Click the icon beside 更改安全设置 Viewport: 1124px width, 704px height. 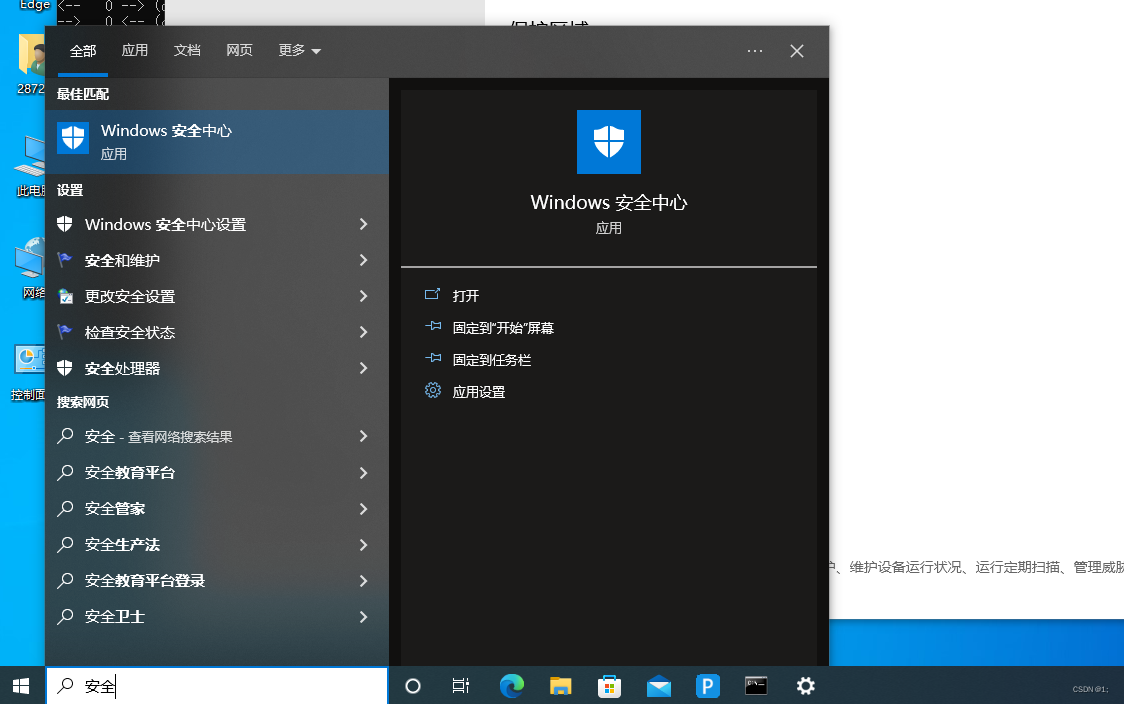click(65, 295)
